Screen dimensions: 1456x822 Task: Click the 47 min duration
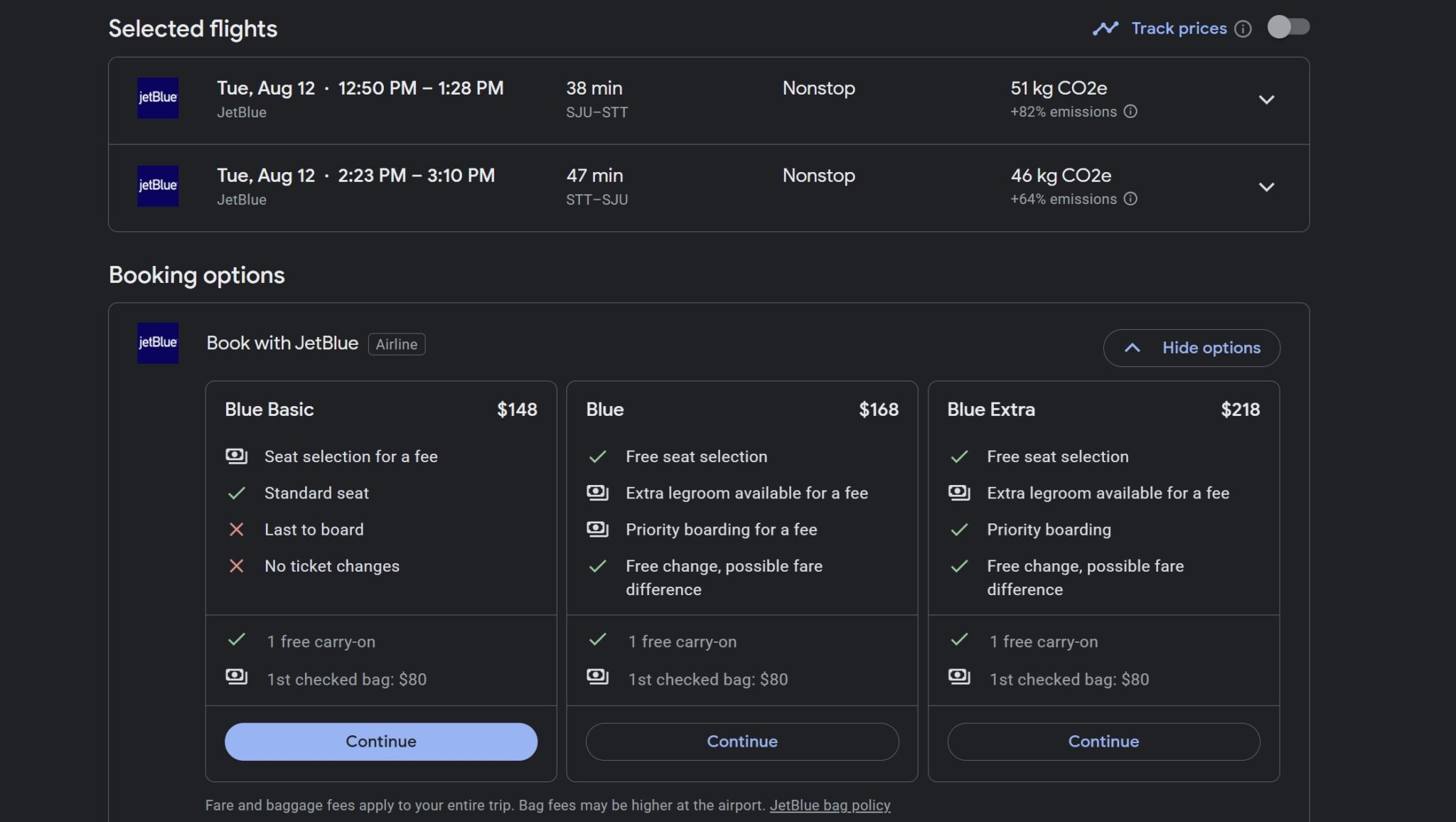(x=594, y=176)
